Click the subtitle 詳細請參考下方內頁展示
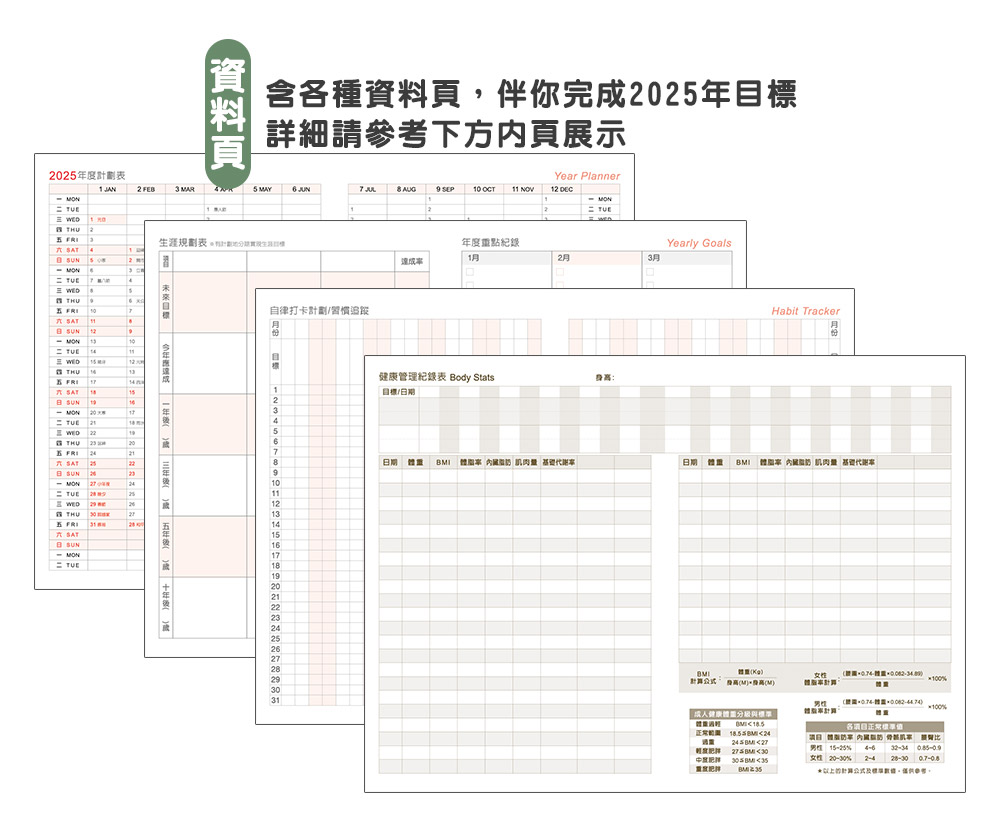The width and height of the screenshot is (1000, 821). click(x=446, y=134)
